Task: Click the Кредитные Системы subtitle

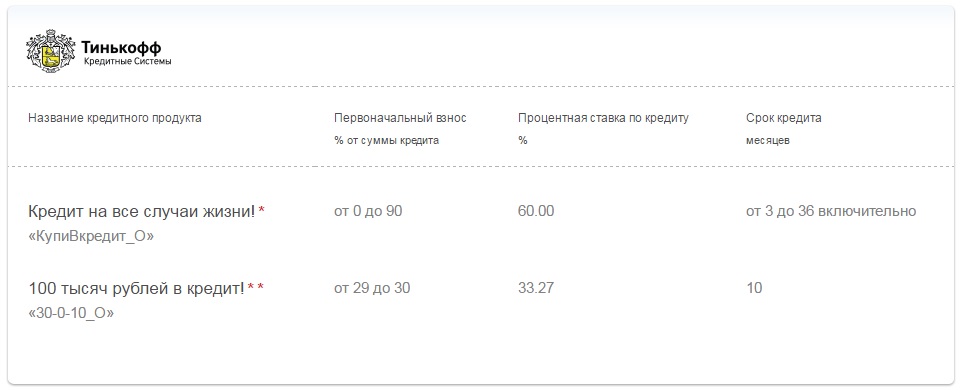Action: click(127, 62)
